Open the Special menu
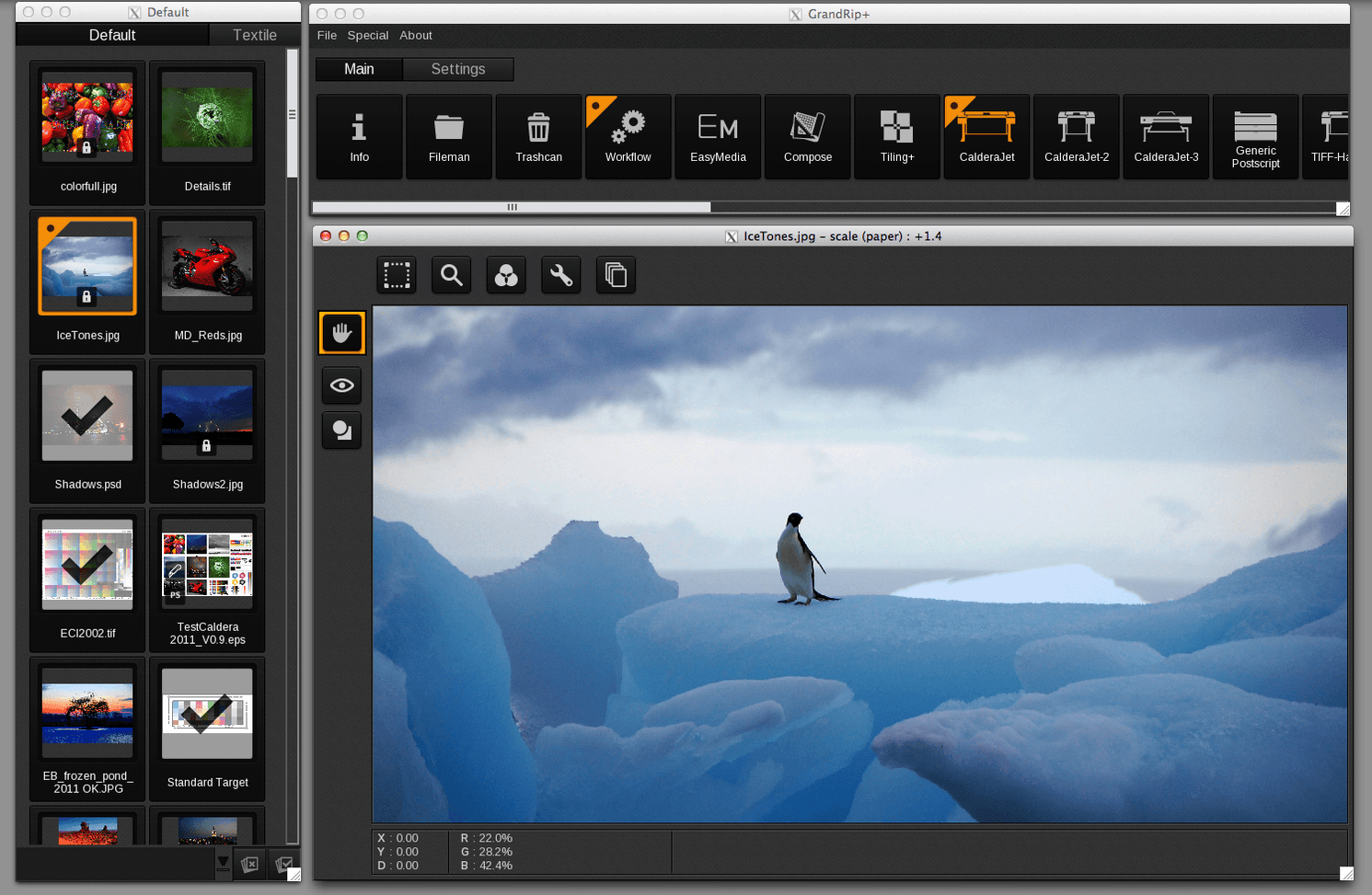Viewport: 1372px width, 895px height. click(x=367, y=35)
